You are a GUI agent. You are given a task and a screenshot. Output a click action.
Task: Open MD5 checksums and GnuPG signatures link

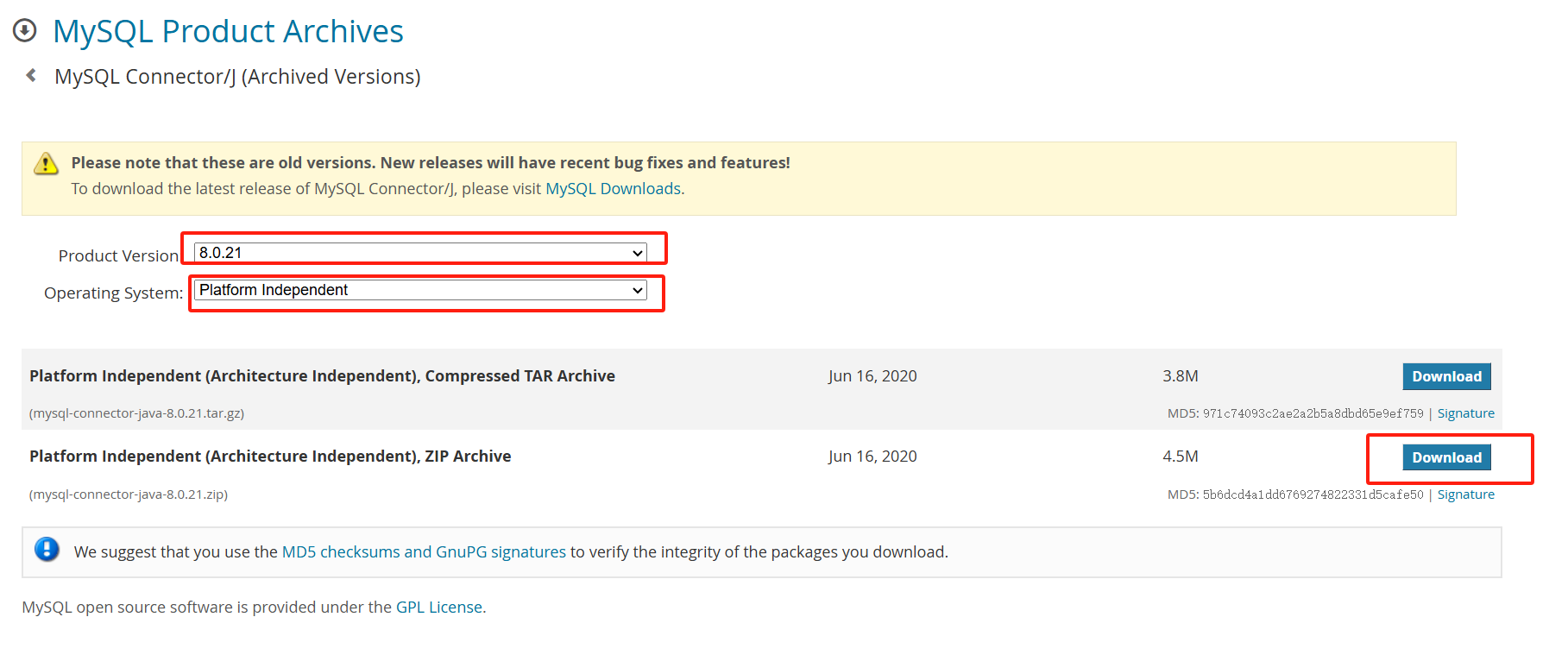[424, 551]
